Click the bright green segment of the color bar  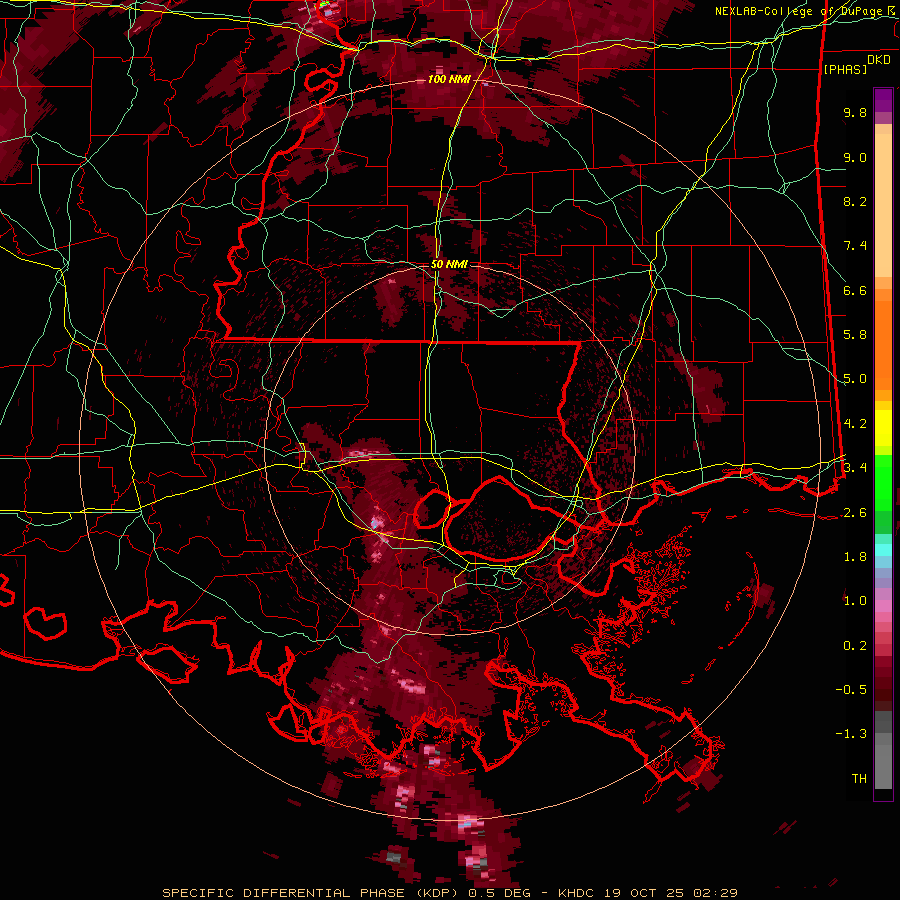coord(883,483)
